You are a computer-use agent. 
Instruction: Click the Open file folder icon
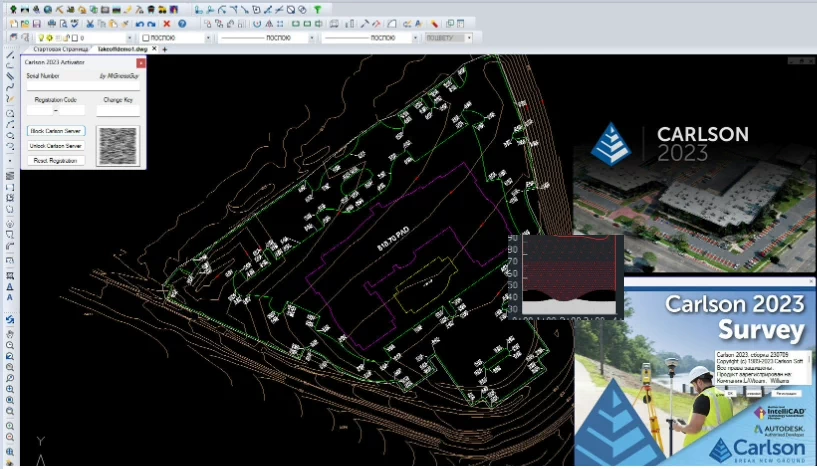click(25, 23)
